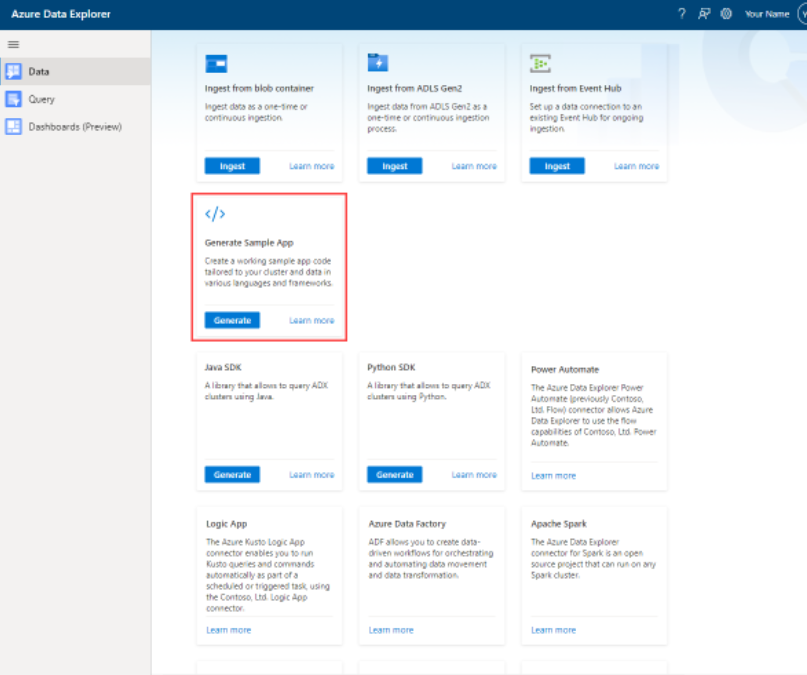Click the Power Automate heading

tap(565, 369)
